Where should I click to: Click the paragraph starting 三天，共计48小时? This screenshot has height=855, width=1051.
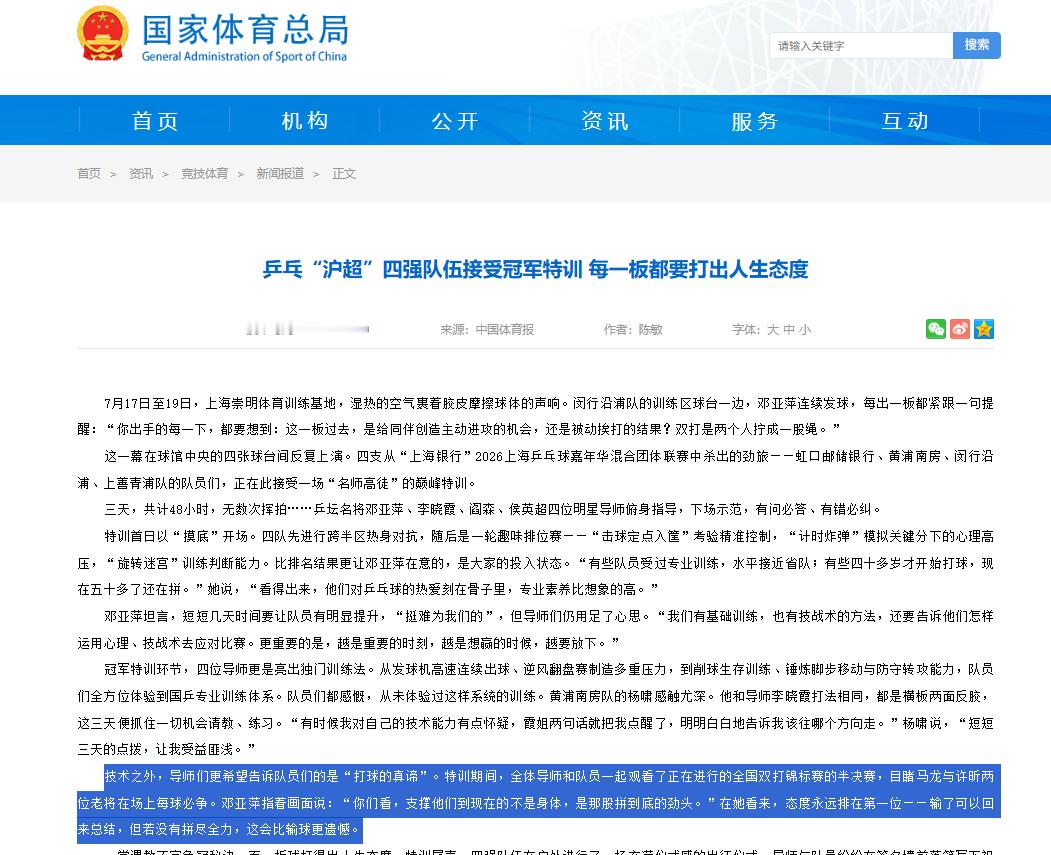[493, 509]
